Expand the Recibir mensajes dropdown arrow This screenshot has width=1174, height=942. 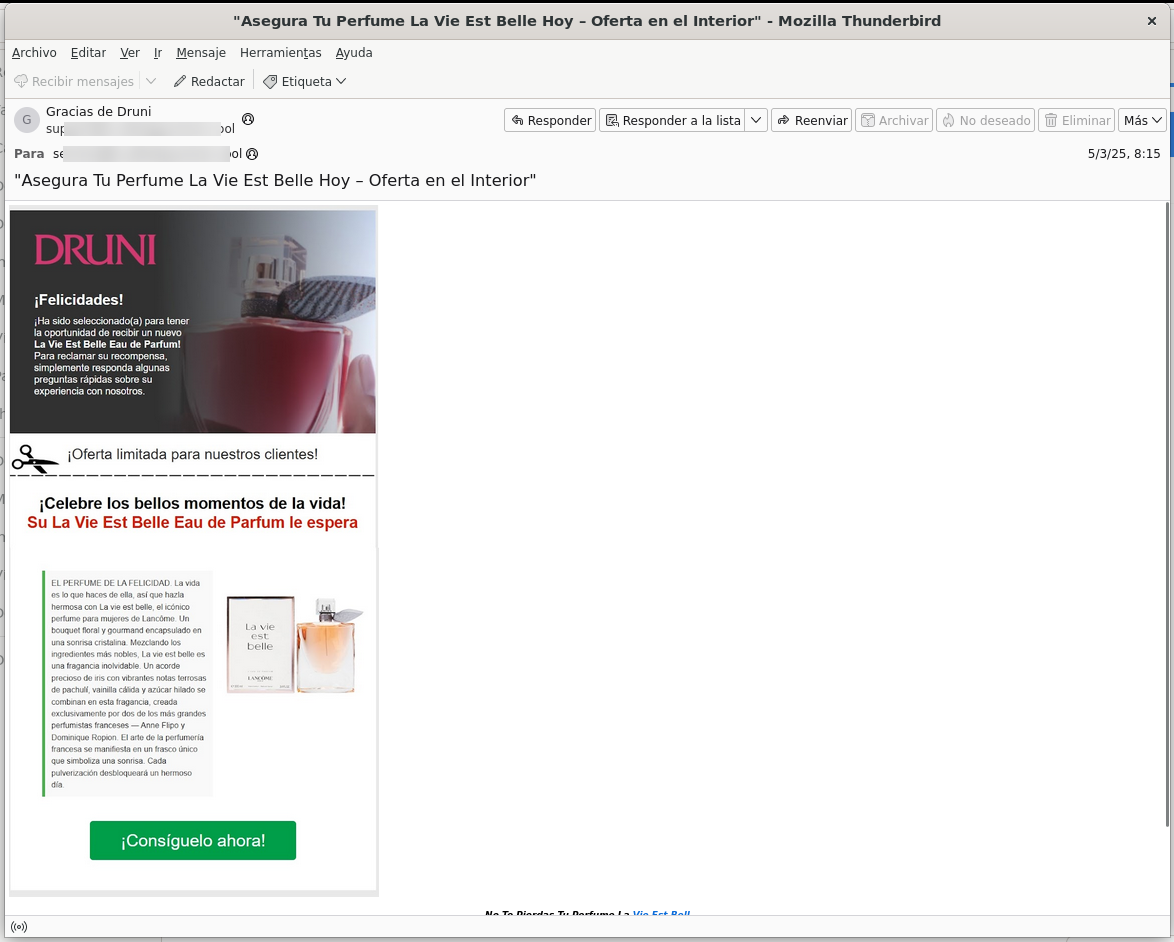(151, 81)
